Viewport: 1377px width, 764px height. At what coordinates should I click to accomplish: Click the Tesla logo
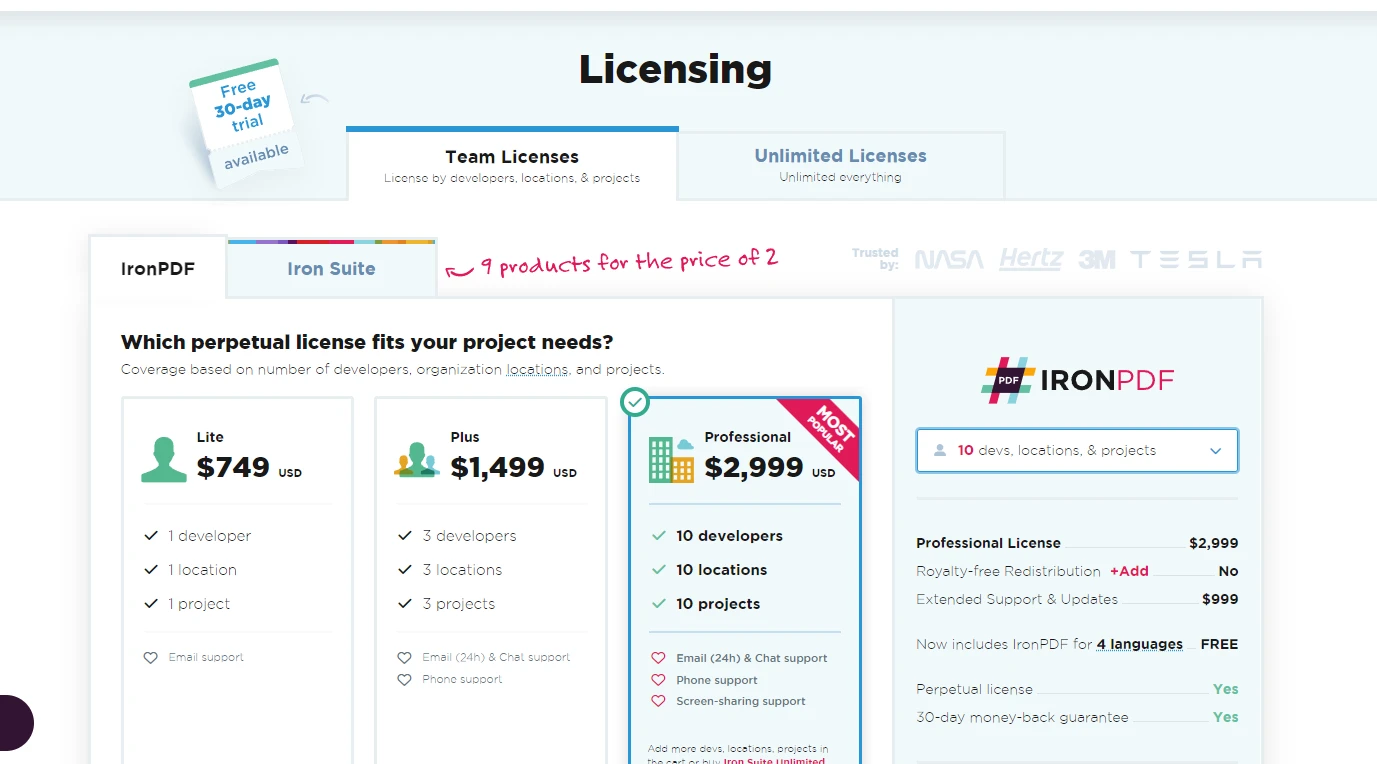(1196, 260)
